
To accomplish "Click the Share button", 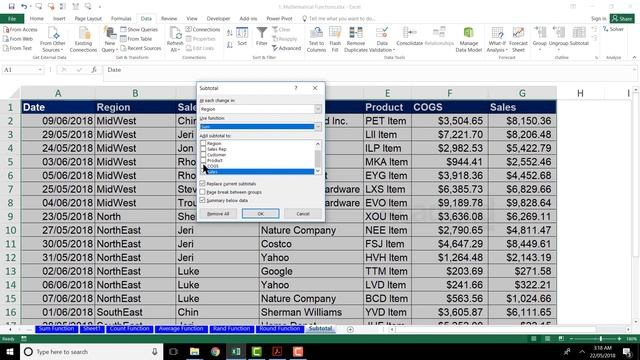I will pyautogui.click(x=622, y=18).
